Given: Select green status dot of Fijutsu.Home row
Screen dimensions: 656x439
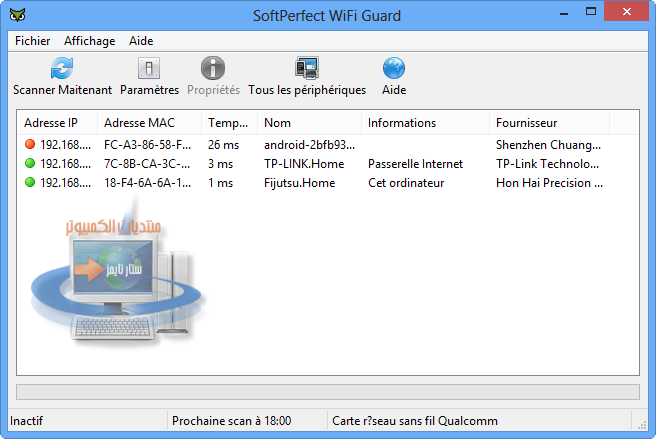Looking at the screenshot, I should (x=30, y=182).
